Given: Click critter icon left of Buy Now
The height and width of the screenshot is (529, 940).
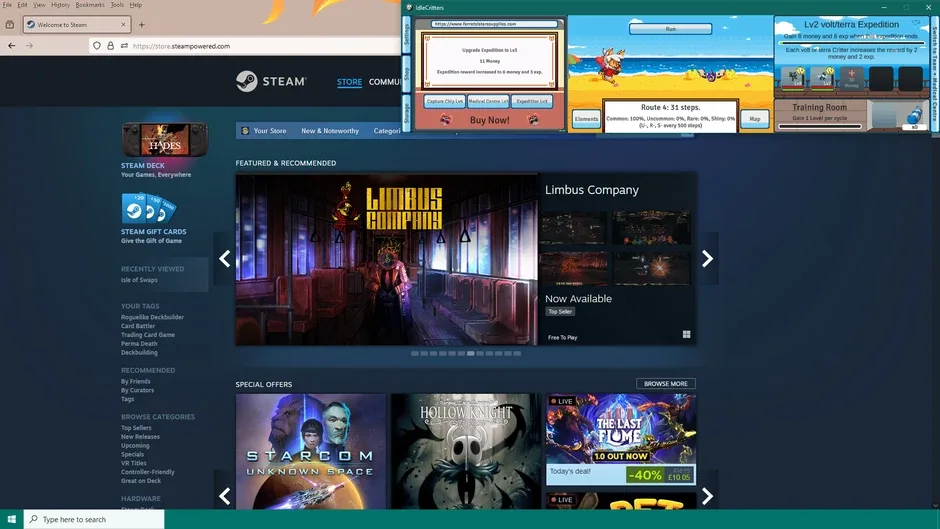Looking at the screenshot, I should click(x=445, y=120).
